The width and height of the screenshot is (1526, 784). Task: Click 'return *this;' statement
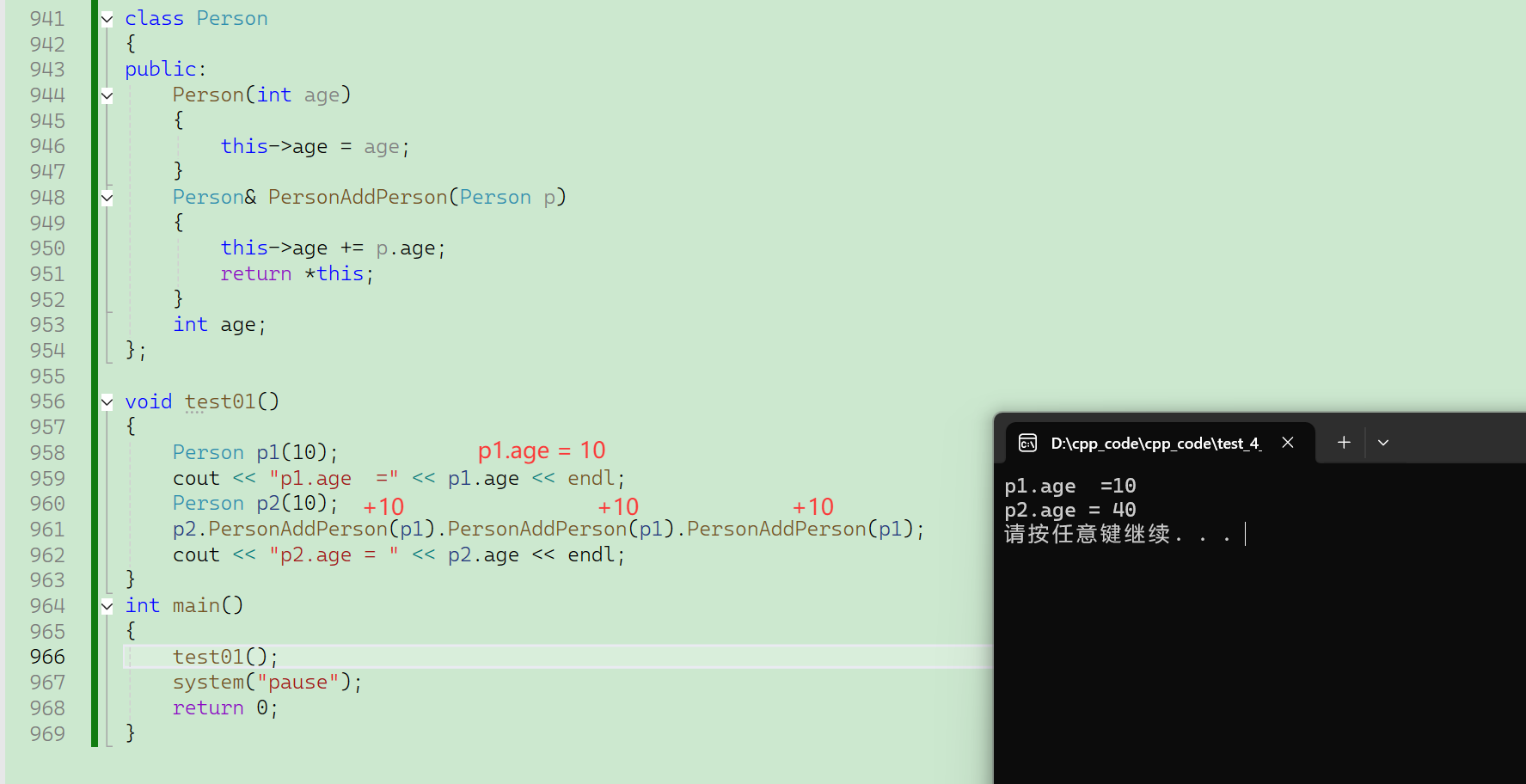[297, 274]
